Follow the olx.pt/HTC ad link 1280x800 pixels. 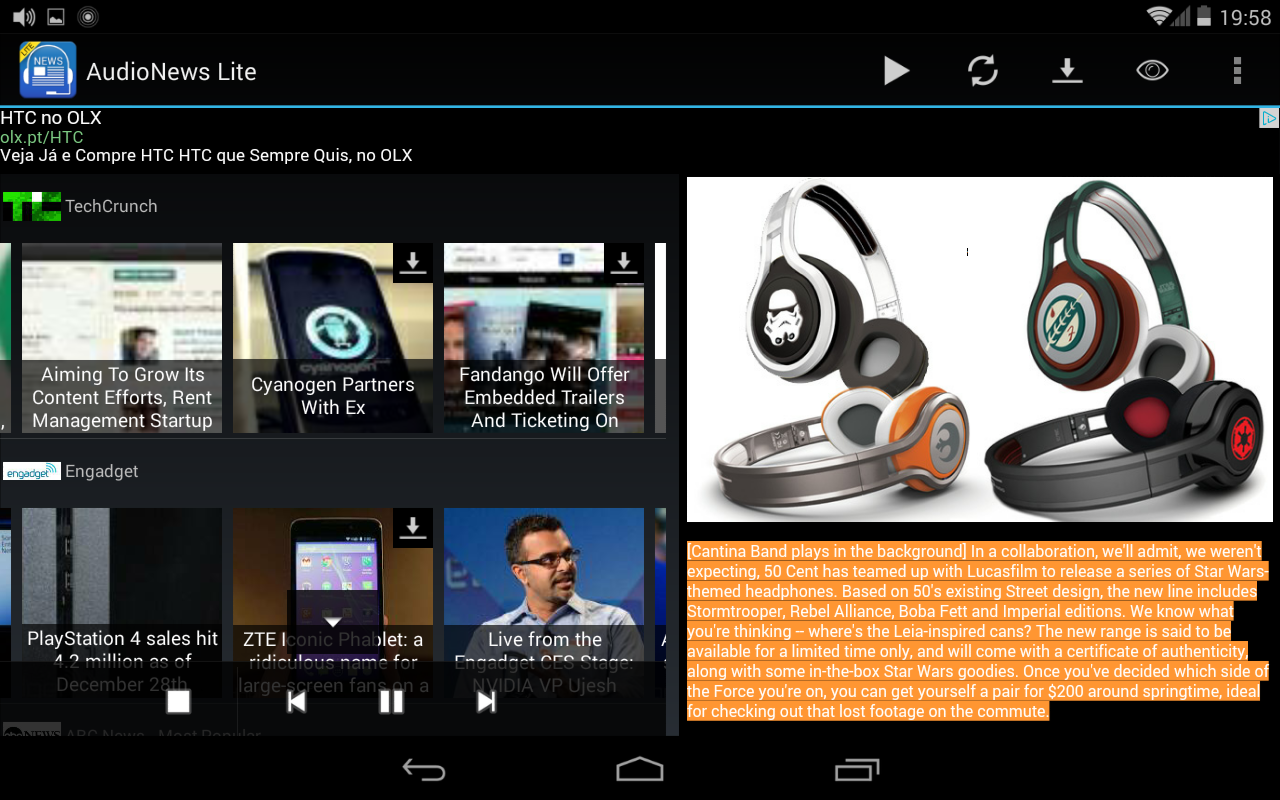tap(42, 137)
